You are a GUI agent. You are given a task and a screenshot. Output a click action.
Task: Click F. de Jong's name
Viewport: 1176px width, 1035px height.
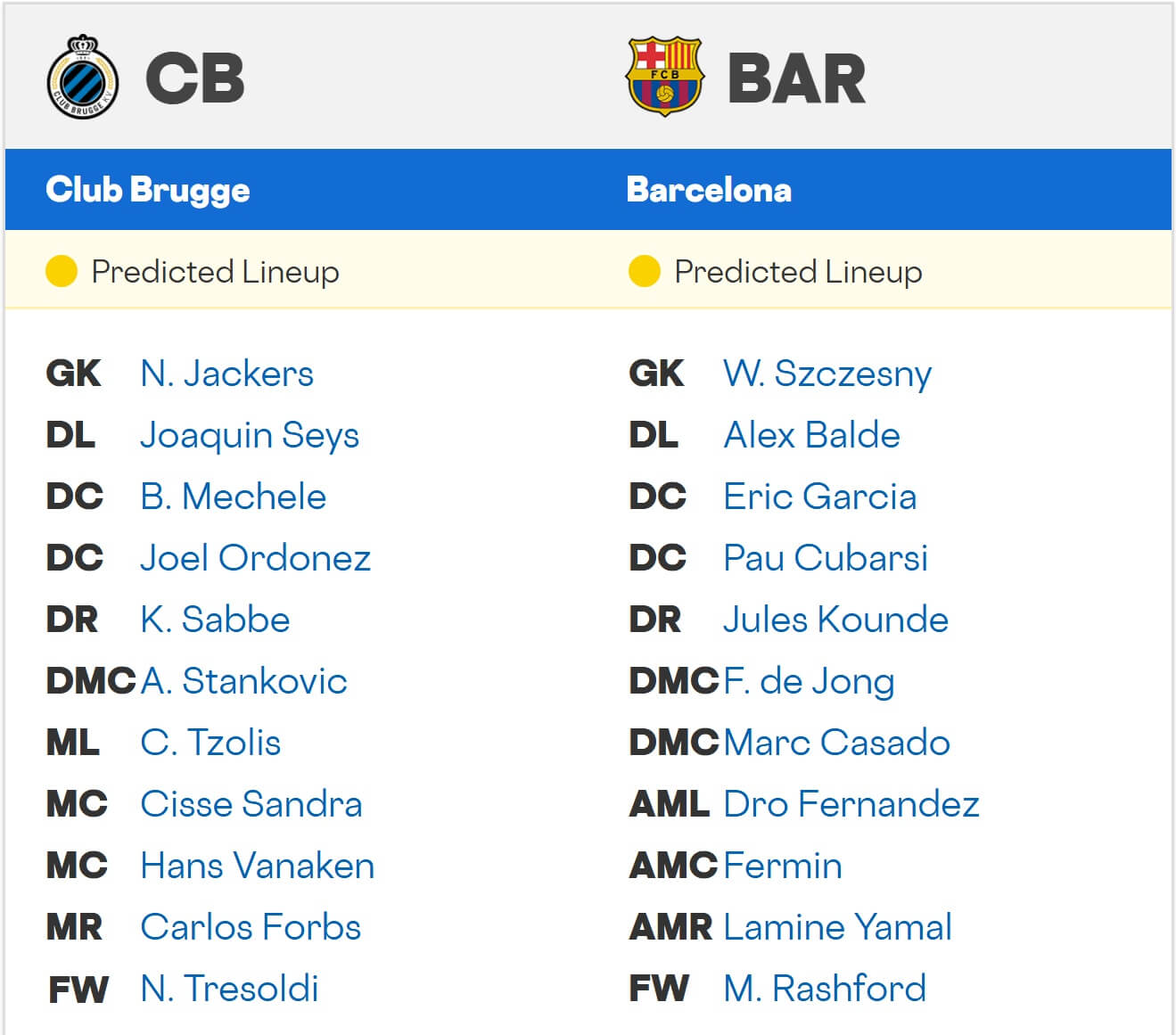808,681
